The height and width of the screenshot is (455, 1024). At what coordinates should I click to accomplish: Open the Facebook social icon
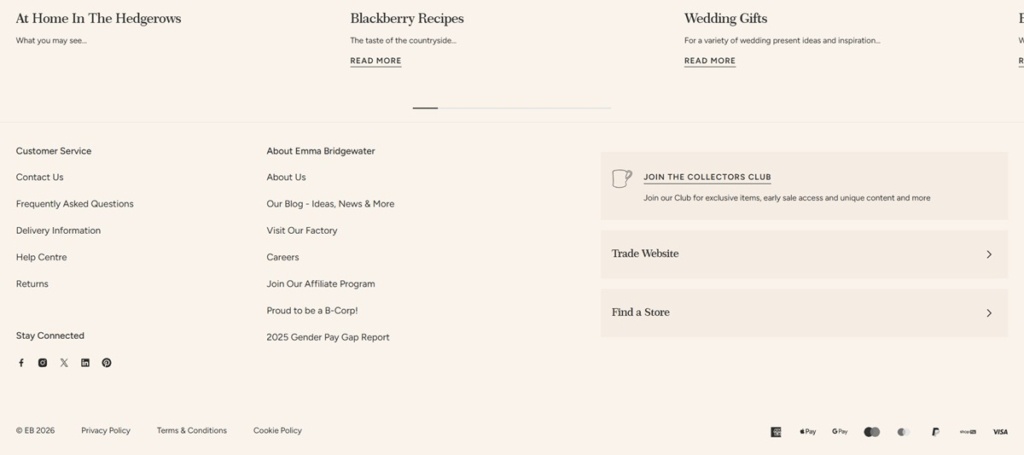pyautogui.click(x=21, y=363)
